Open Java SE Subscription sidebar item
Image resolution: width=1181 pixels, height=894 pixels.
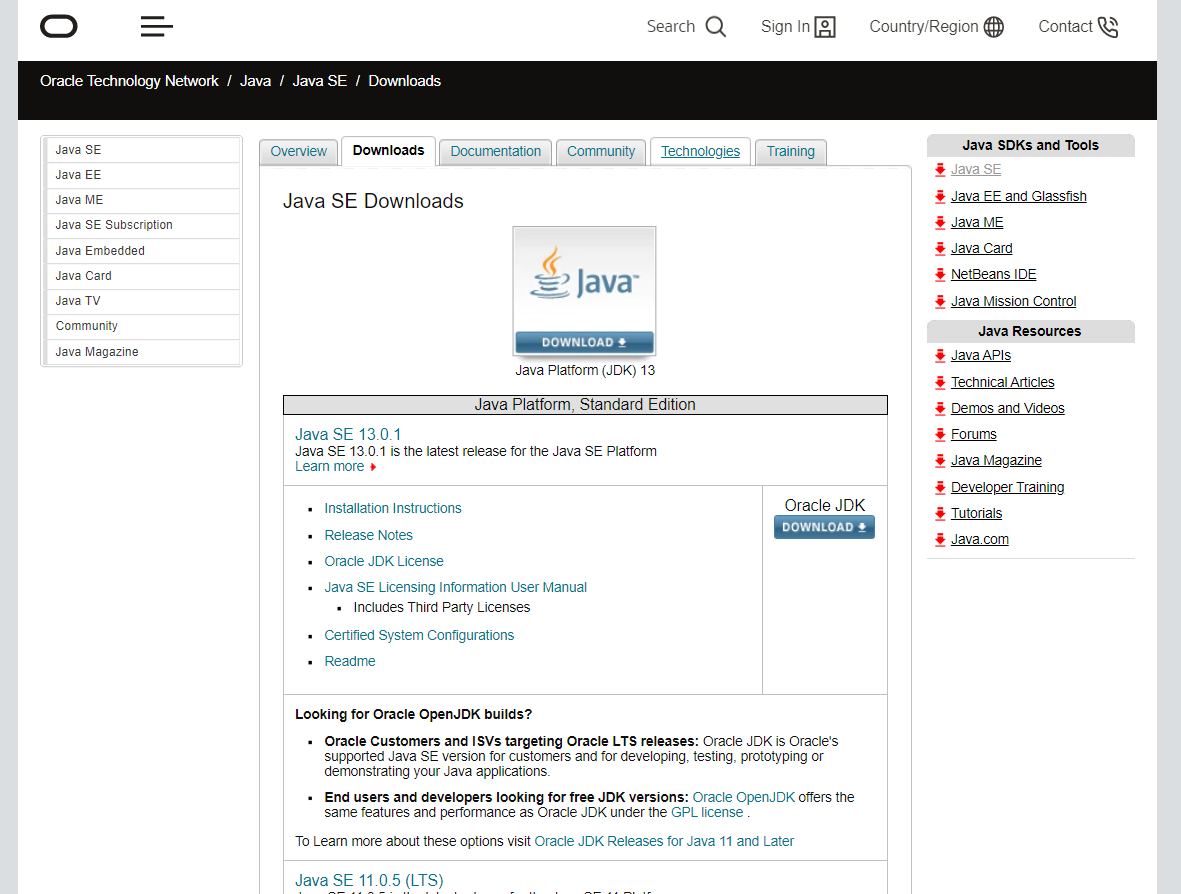point(143,225)
